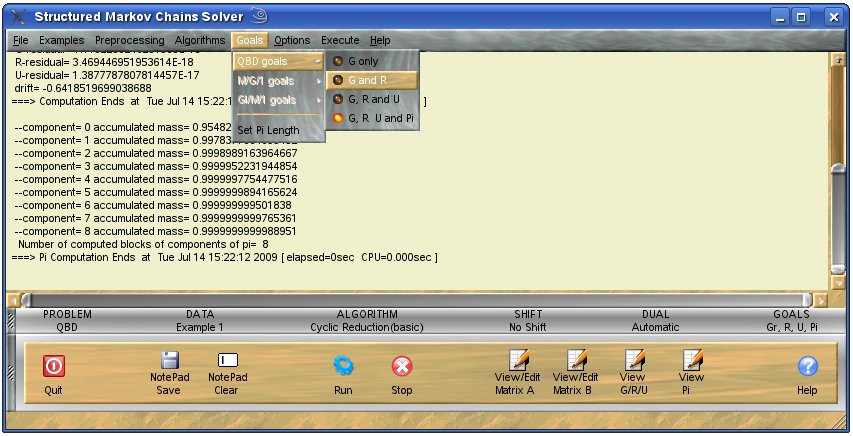Open the Preprocessing menu

point(130,40)
